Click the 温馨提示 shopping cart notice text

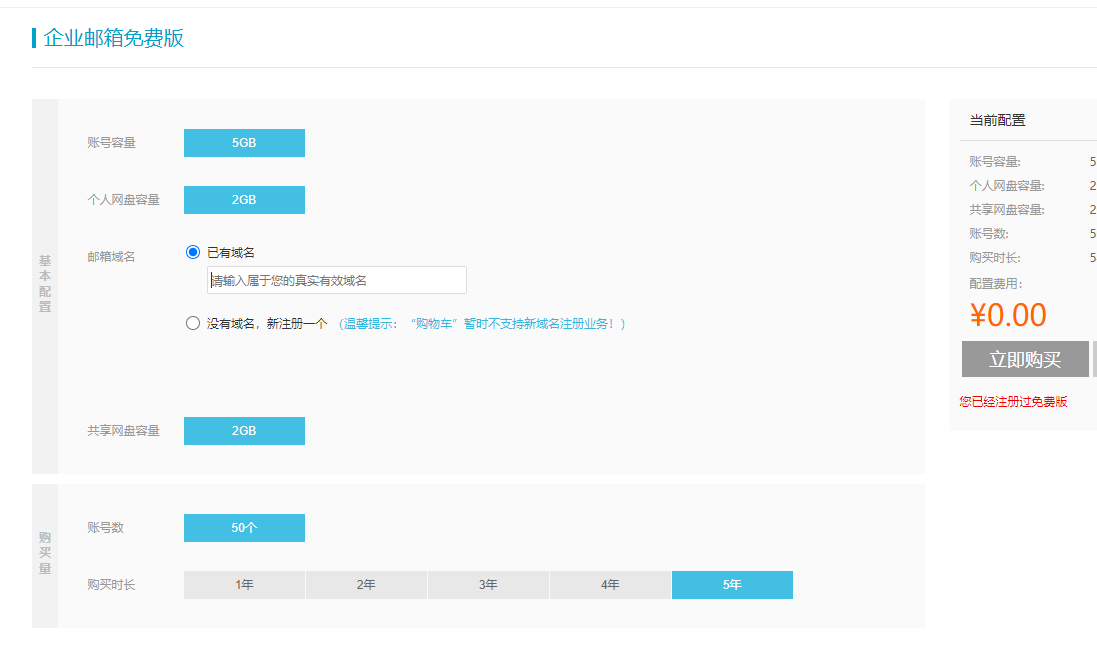coord(484,324)
